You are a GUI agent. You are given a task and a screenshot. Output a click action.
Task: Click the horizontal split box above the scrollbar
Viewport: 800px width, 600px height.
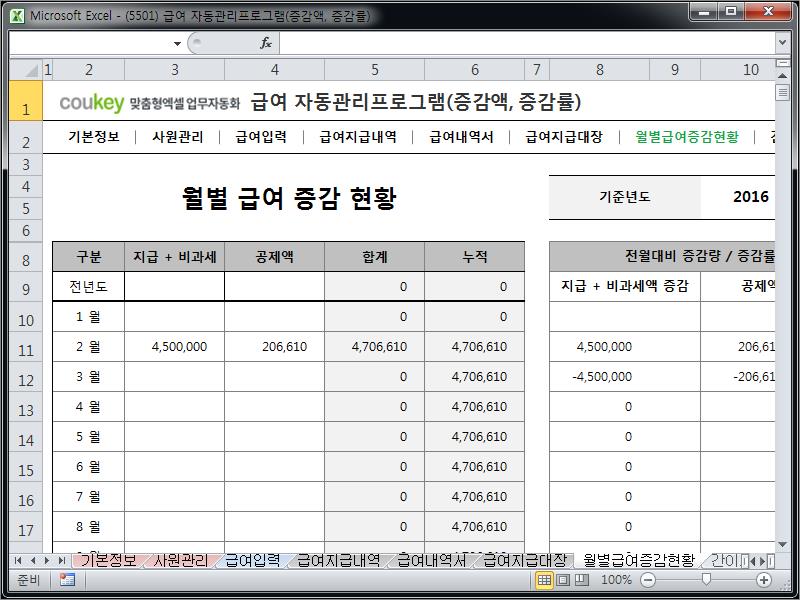[x=782, y=63]
